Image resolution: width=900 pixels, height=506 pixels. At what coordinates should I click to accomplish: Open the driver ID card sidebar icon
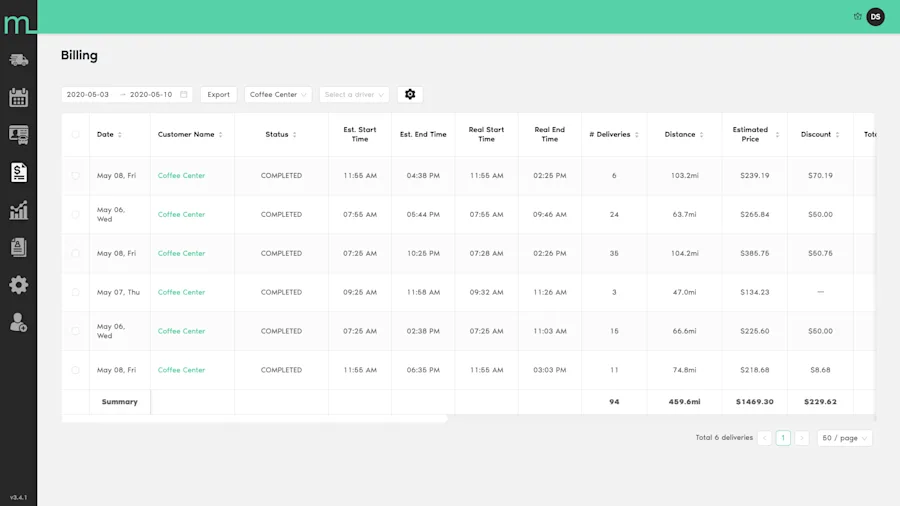(x=18, y=135)
